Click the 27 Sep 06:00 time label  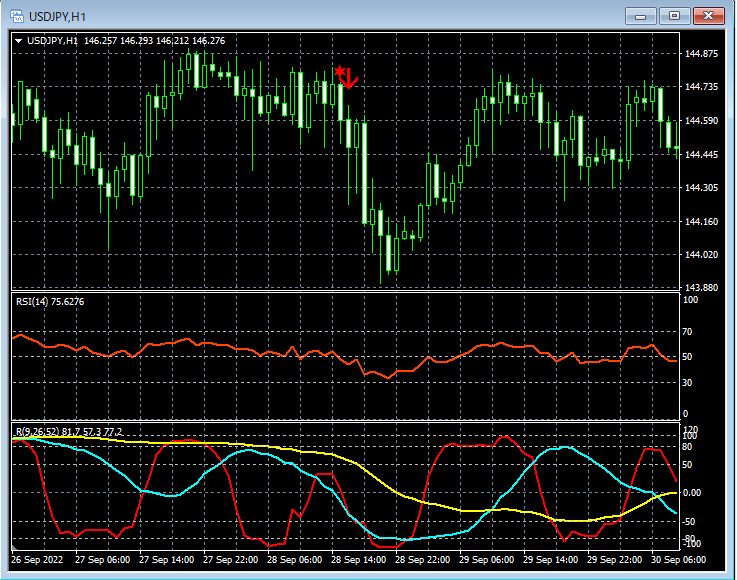point(102,560)
